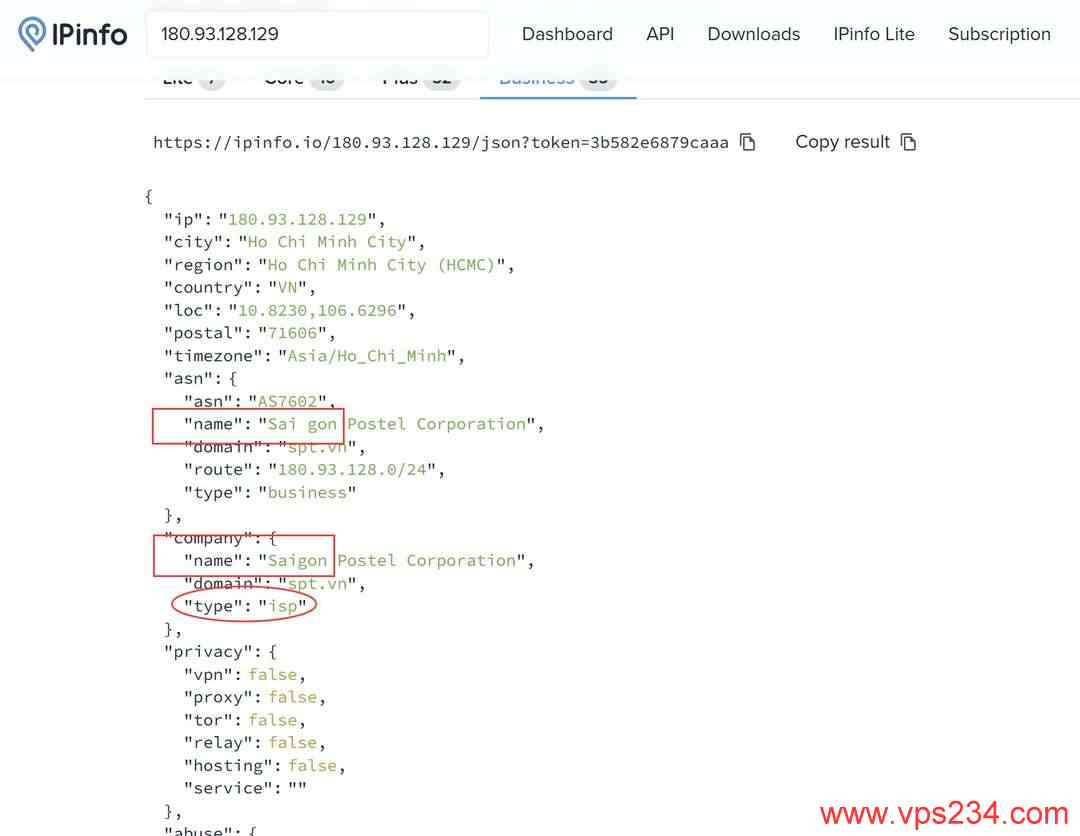Click the Copy result button
The width and height of the screenshot is (1080, 836).
(x=855, y=142)
